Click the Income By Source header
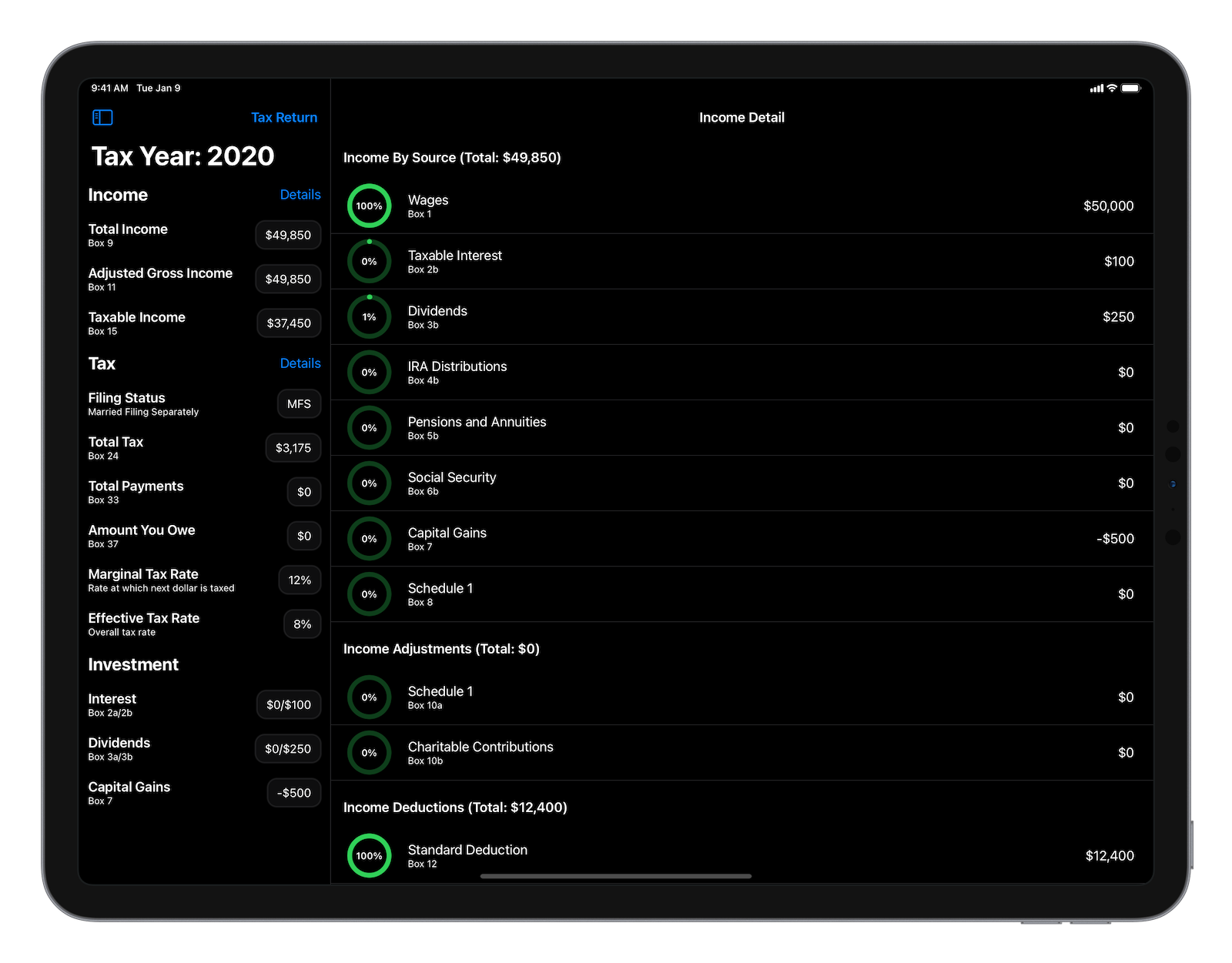Screen dimensions: 1232x963 452,158
